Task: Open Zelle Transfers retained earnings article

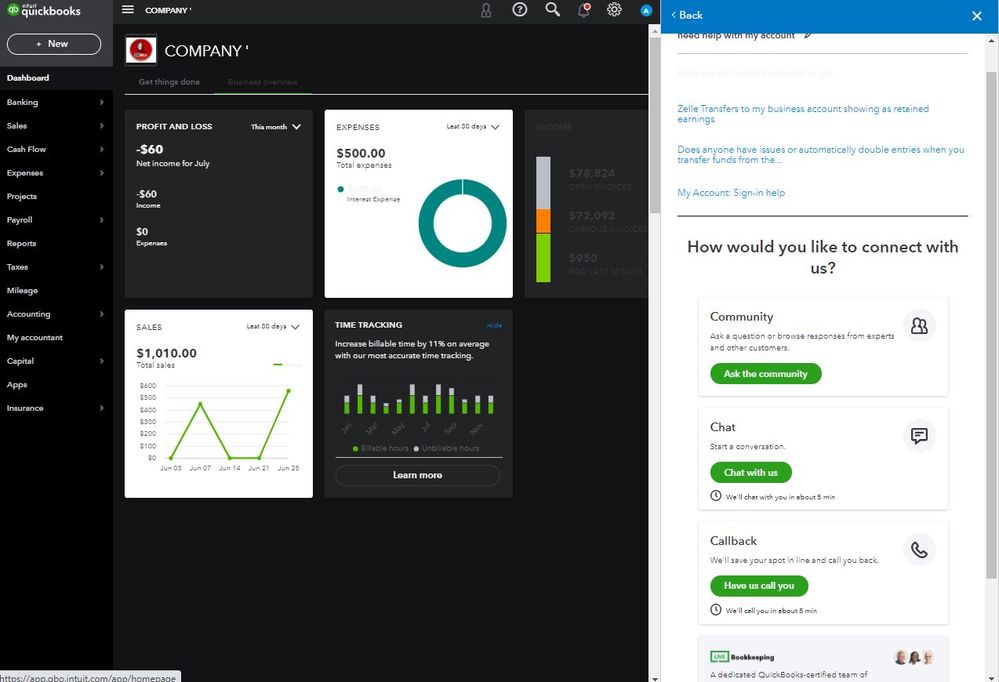Action: click(803, 114)
